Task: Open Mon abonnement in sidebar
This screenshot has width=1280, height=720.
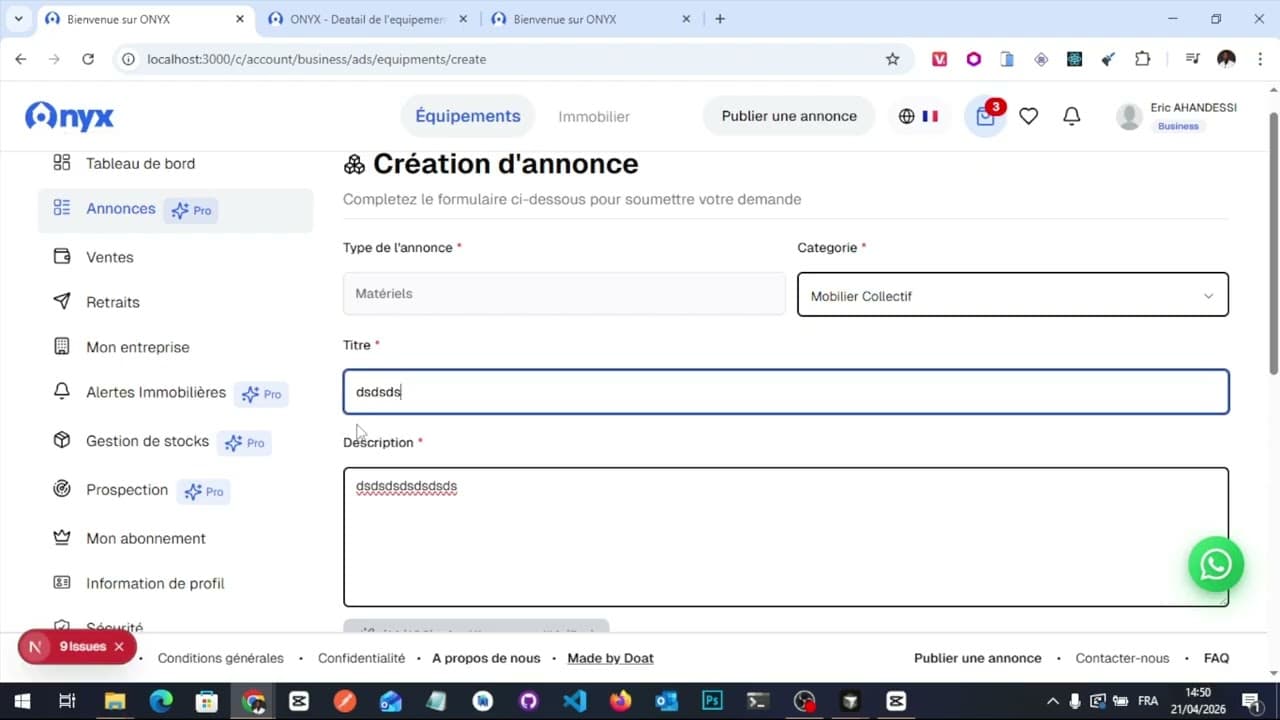Action: pyautogui.click(x=175, y=538)
